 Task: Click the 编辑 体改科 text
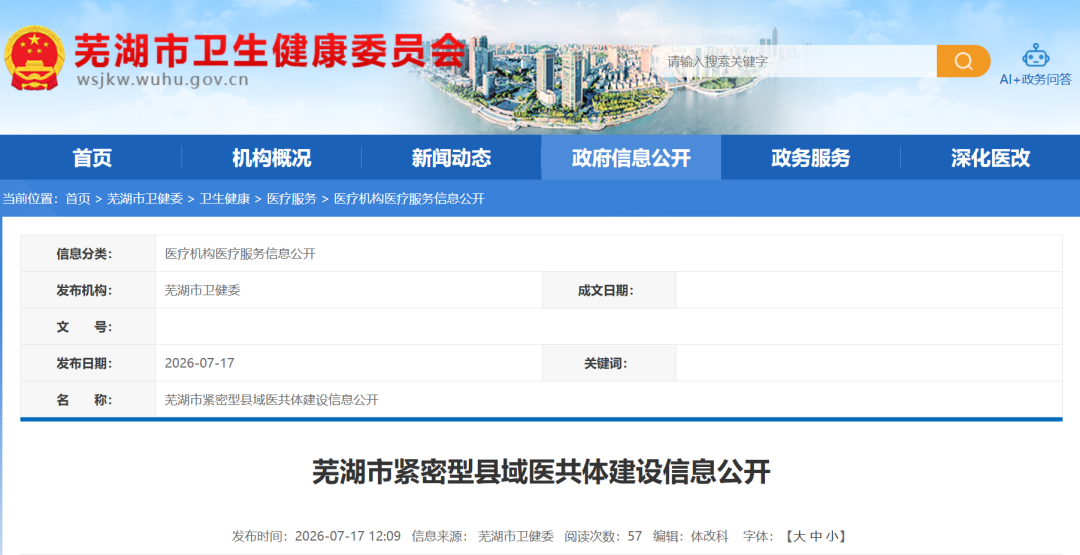tap(691, 536)
